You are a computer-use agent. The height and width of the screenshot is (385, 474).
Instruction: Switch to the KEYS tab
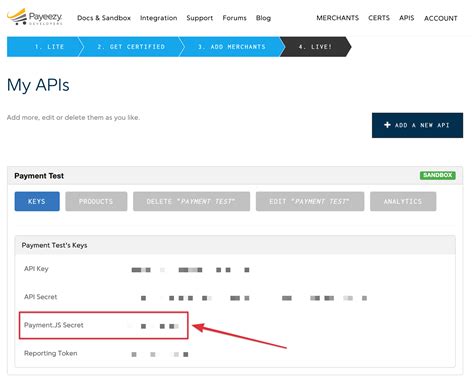[x=37, y=201]
